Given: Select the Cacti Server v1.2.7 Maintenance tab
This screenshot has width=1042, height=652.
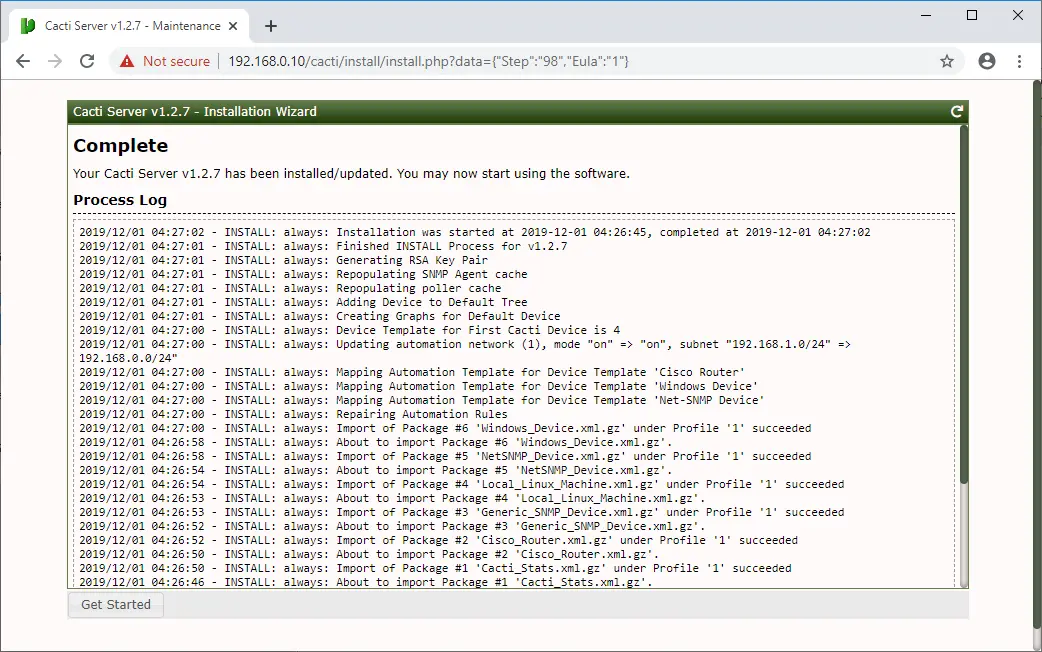Looking at the screenshot, I should pos(129,26).
